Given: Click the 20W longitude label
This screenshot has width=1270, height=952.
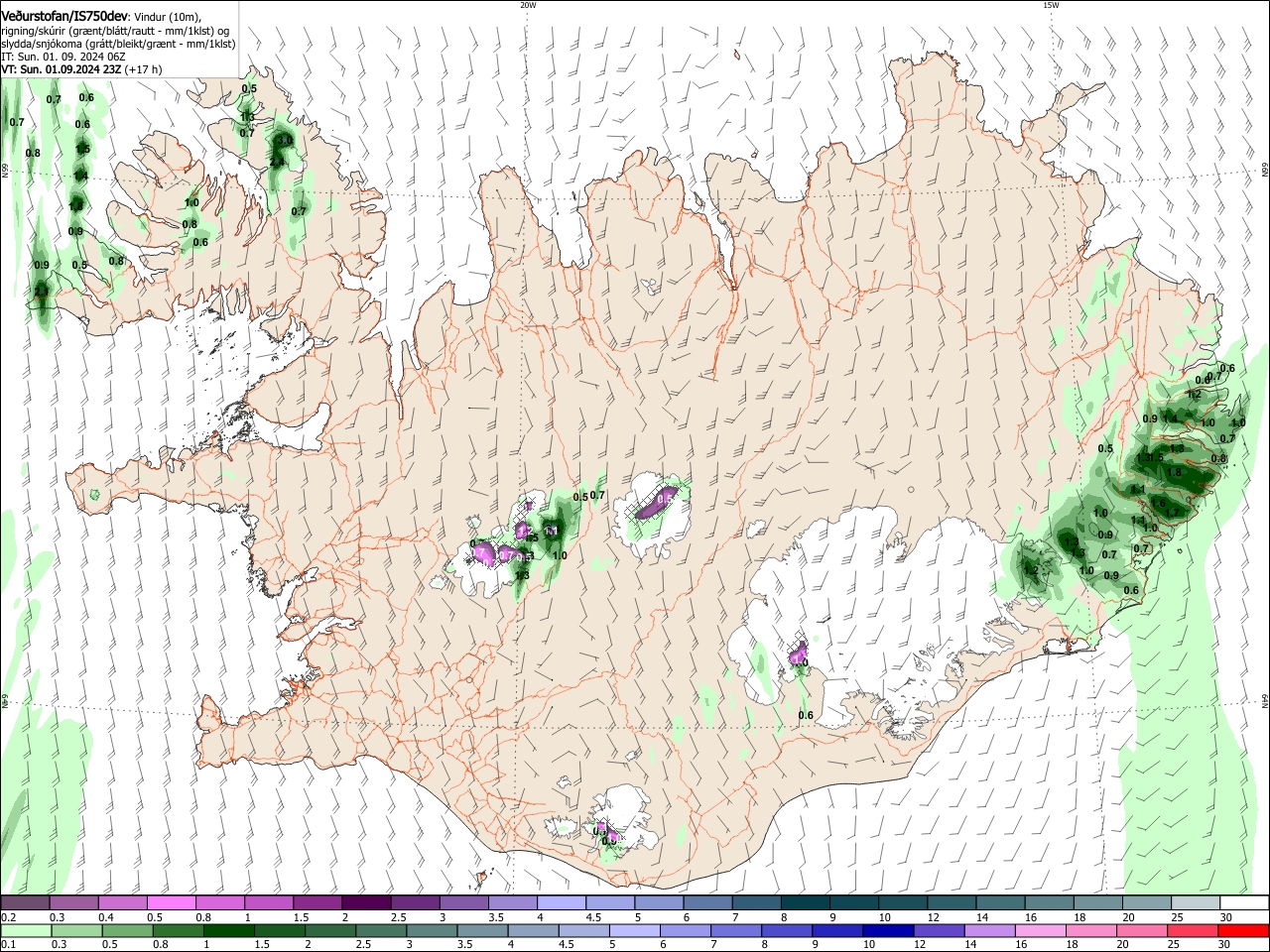Looking at the screenshot, I should tap(528, 5).
